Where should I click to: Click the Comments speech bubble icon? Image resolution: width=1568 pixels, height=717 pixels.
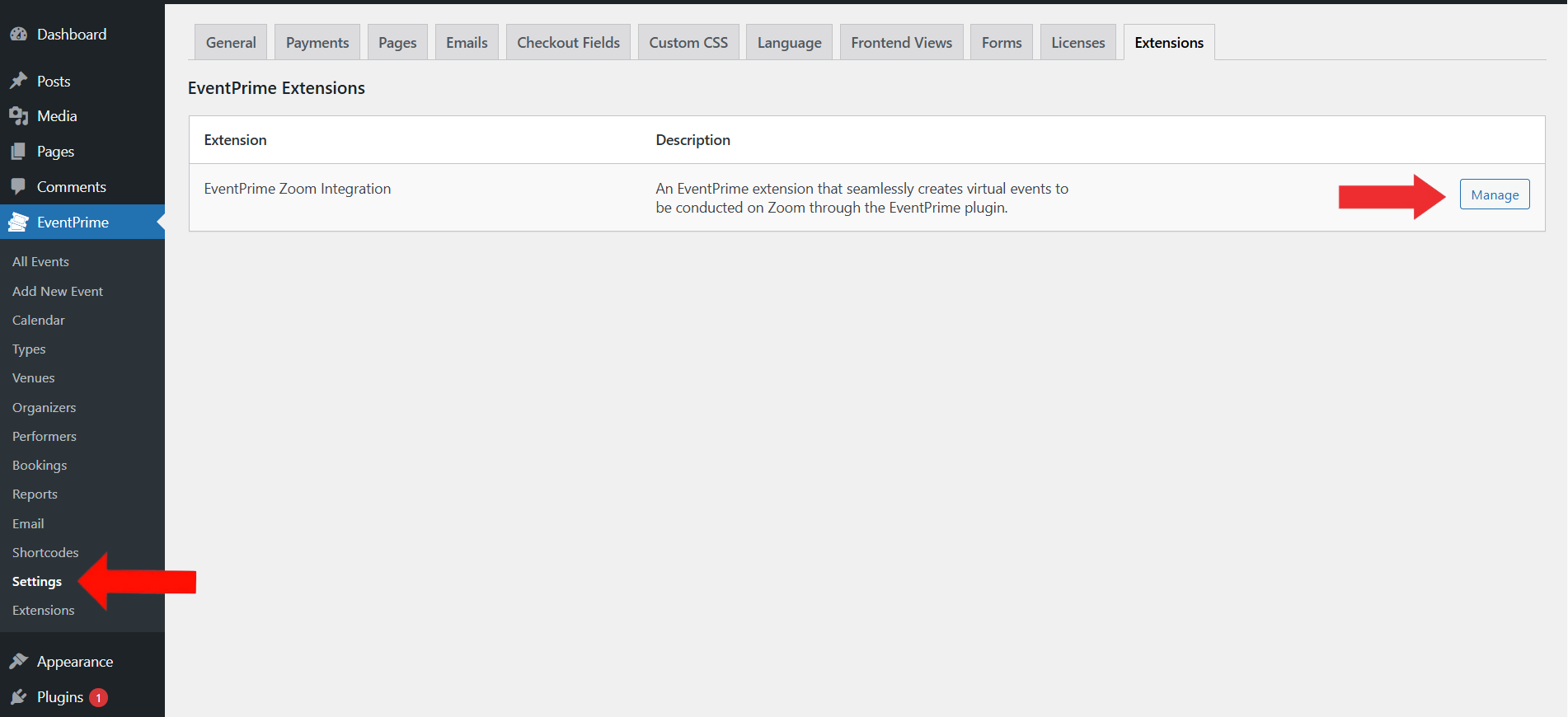point(18,187)
